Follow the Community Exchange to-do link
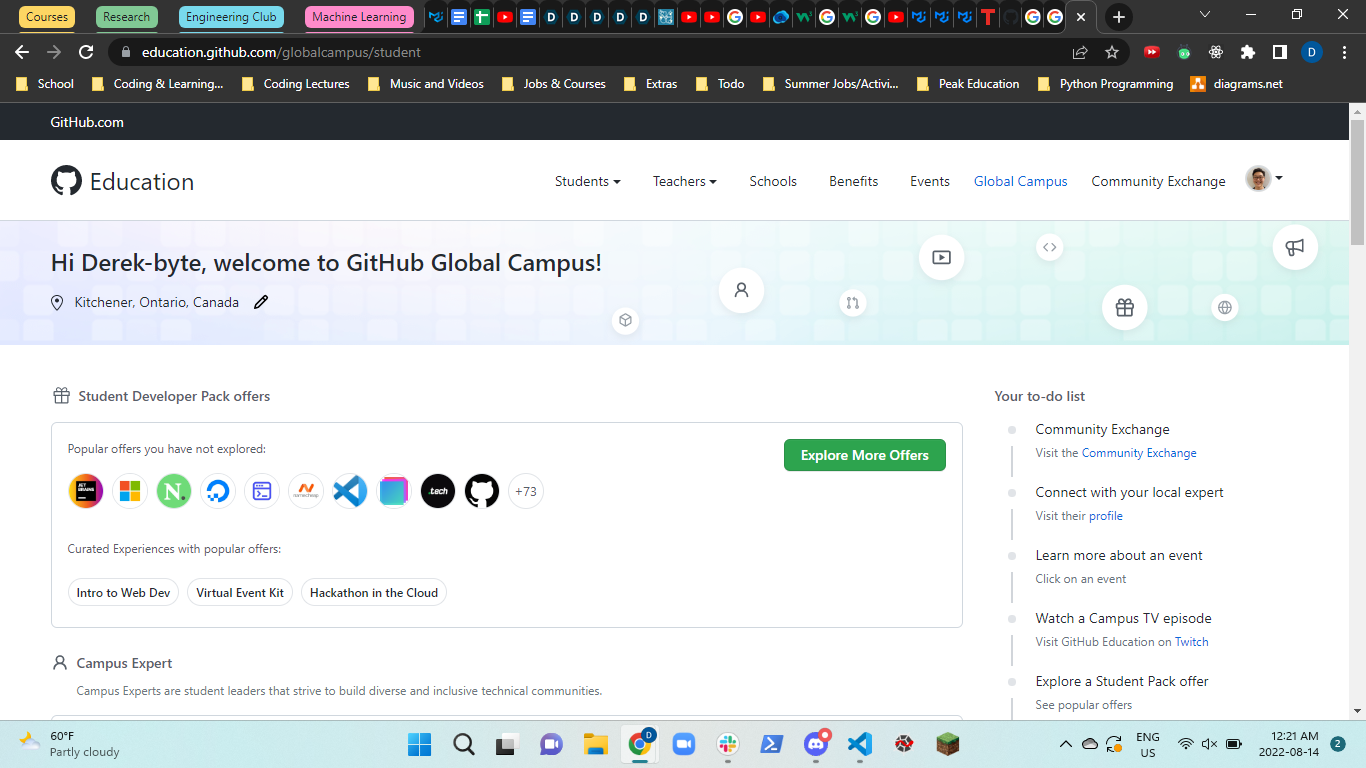Viewport: 1366px width, 768px height. coord(1139,453)
